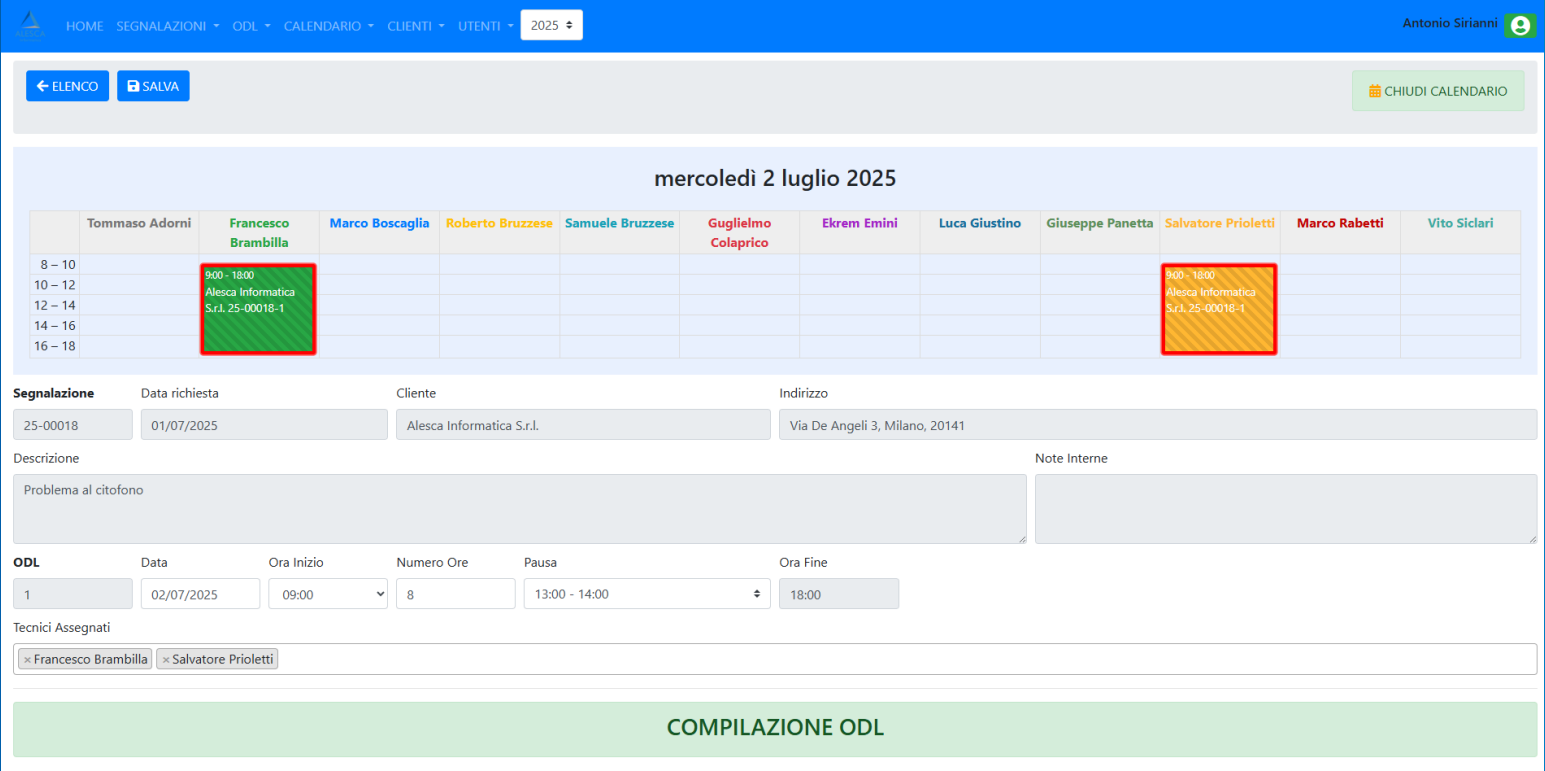Open the Pausa 13:00 - 14:00 dropdown
Image resolution: width=1545 pixels, height=771 pixels.
[x=646, y=594]
